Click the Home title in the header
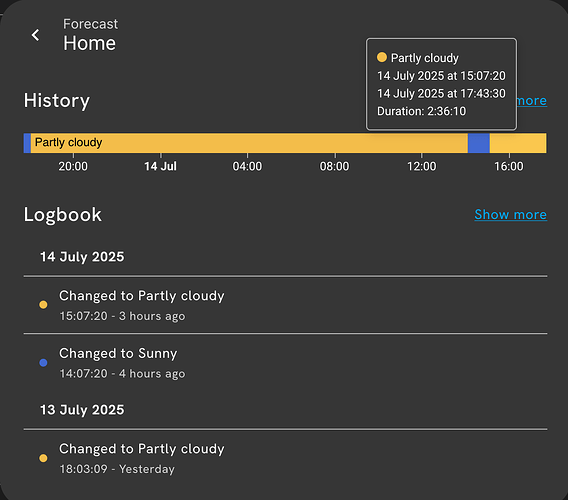Viewport: 568px width, 500px height. tap(89, 43)
